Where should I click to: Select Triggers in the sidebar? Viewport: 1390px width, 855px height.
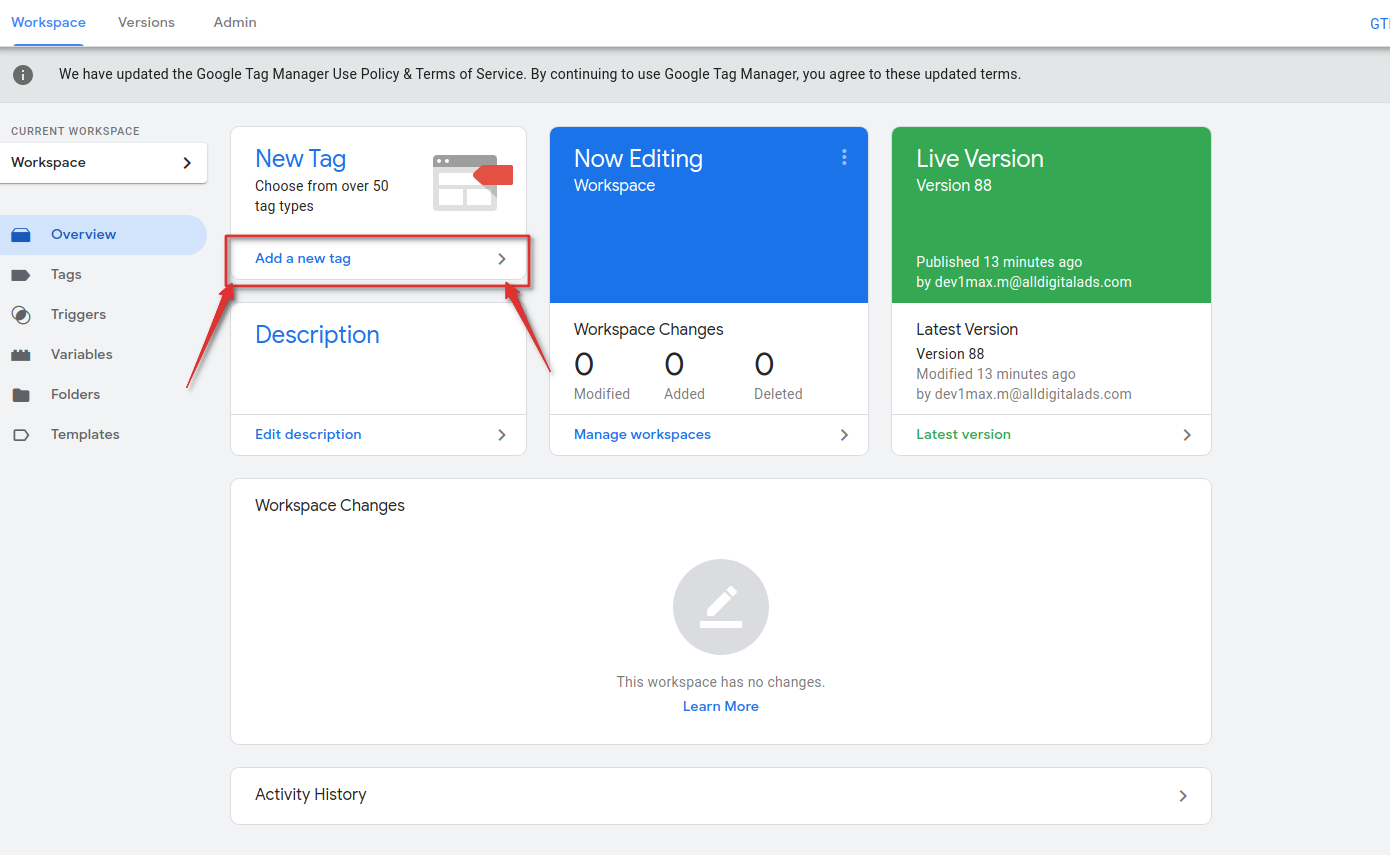pos(103,315)
